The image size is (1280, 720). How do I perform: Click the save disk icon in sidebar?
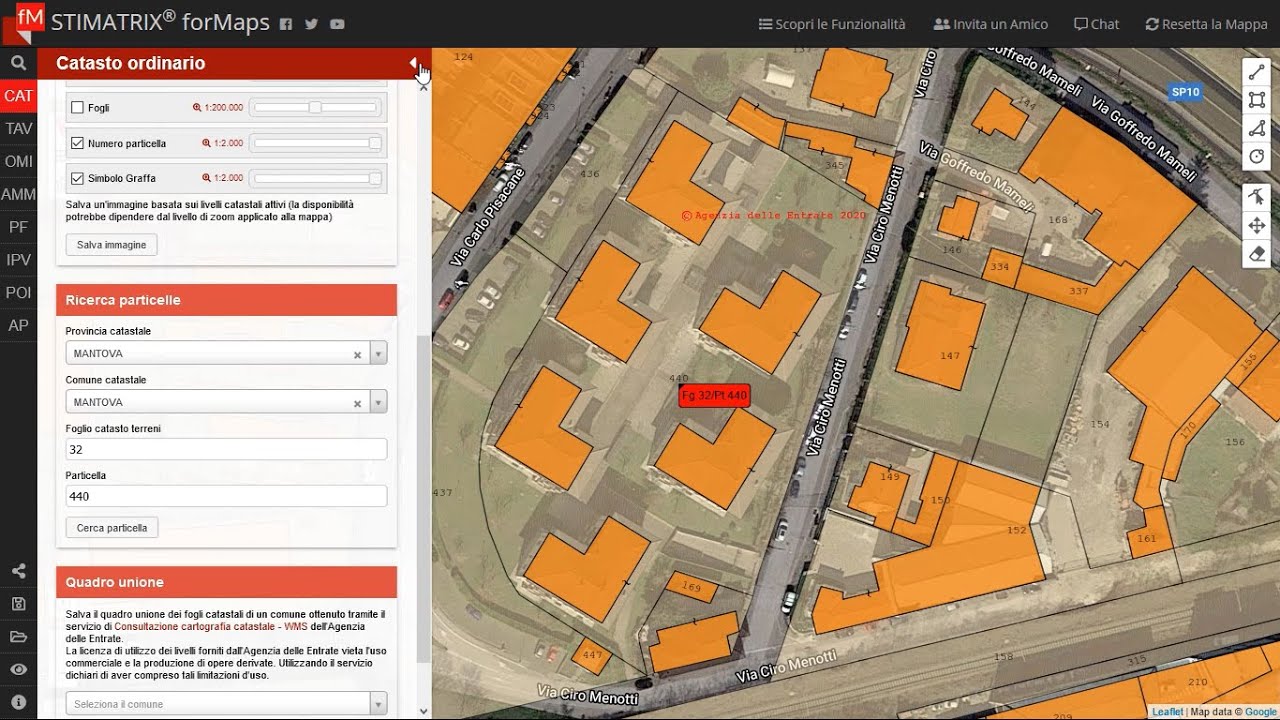click(18, 604)
